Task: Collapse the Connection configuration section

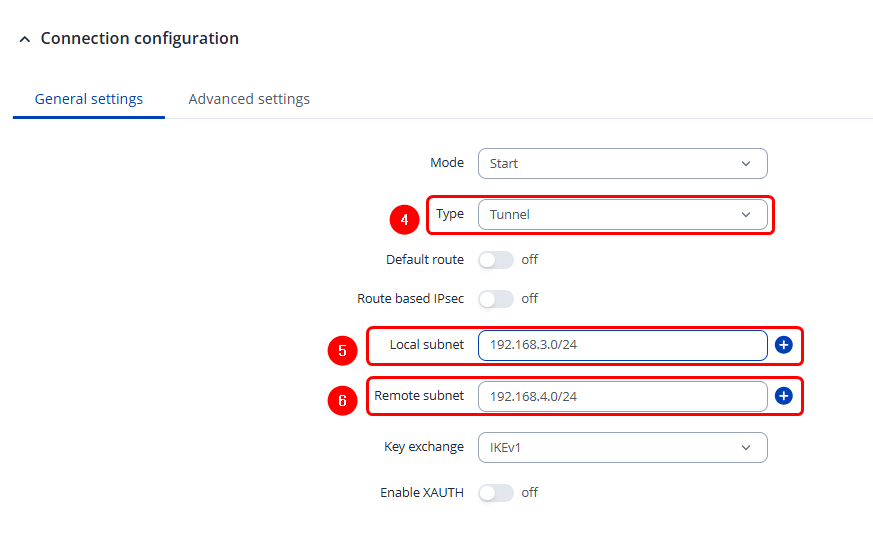Action: (x=25, y=39)
